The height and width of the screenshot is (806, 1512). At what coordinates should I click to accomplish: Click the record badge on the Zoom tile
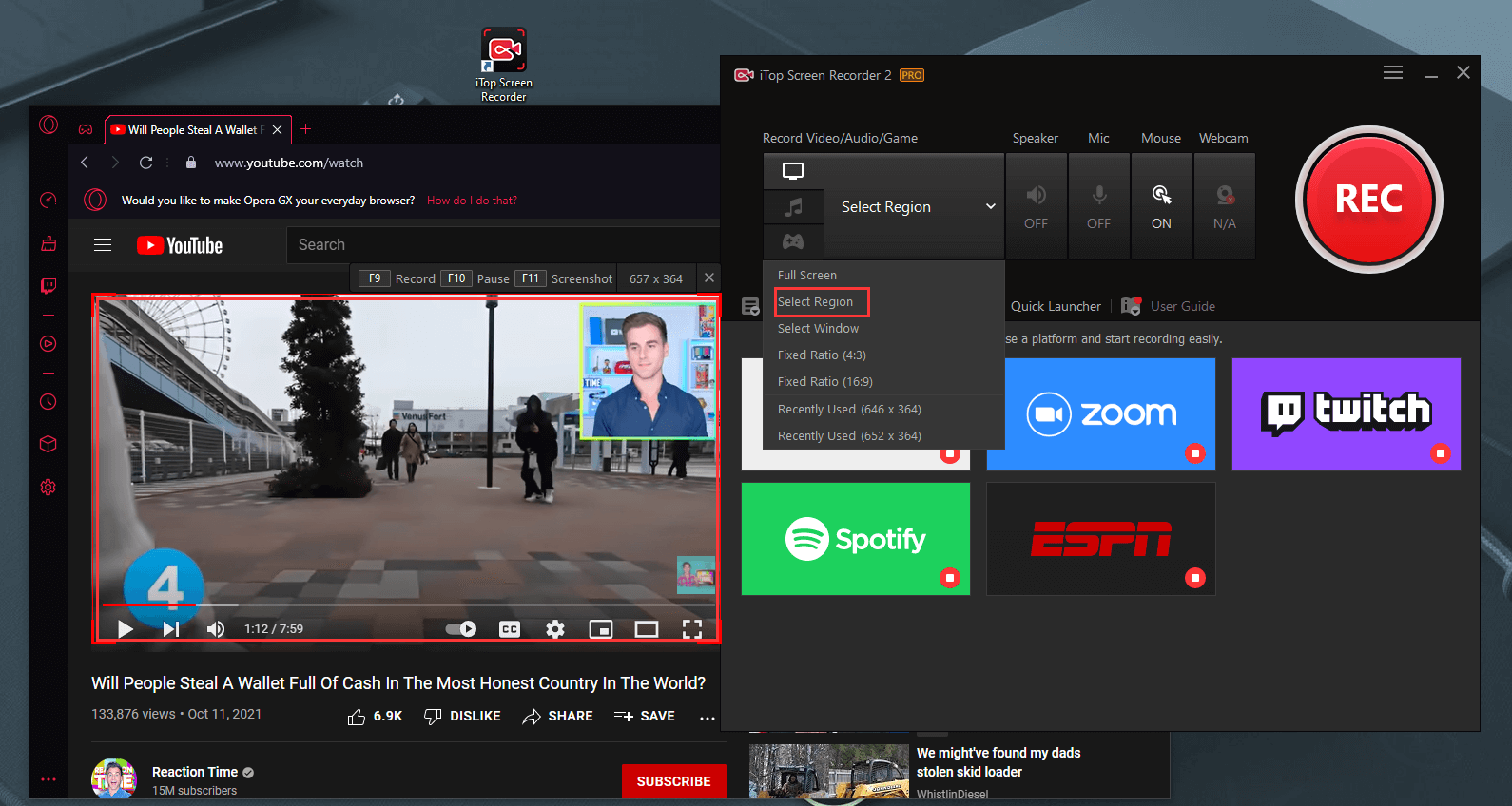1195,453
